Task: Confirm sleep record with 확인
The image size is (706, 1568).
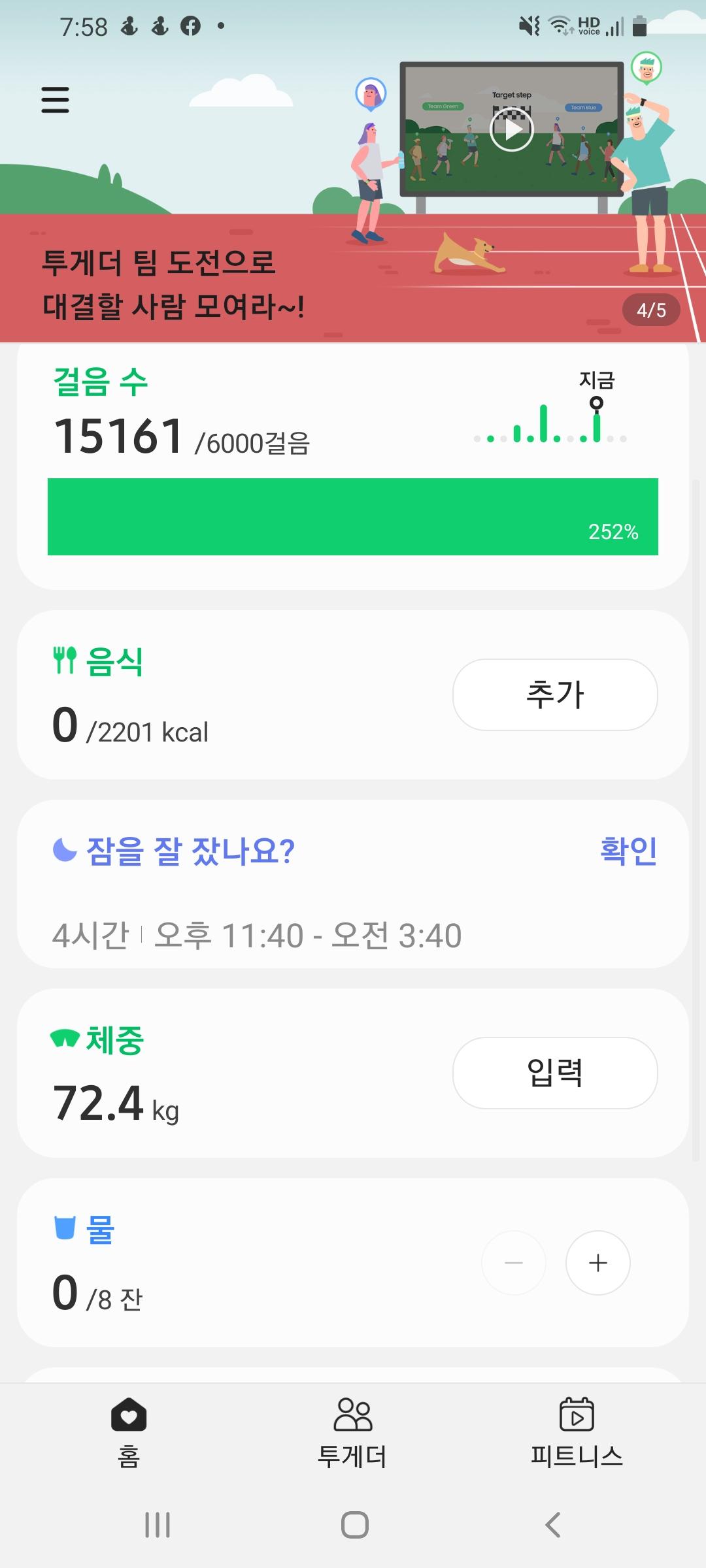Action: click(x=628, y=851)
